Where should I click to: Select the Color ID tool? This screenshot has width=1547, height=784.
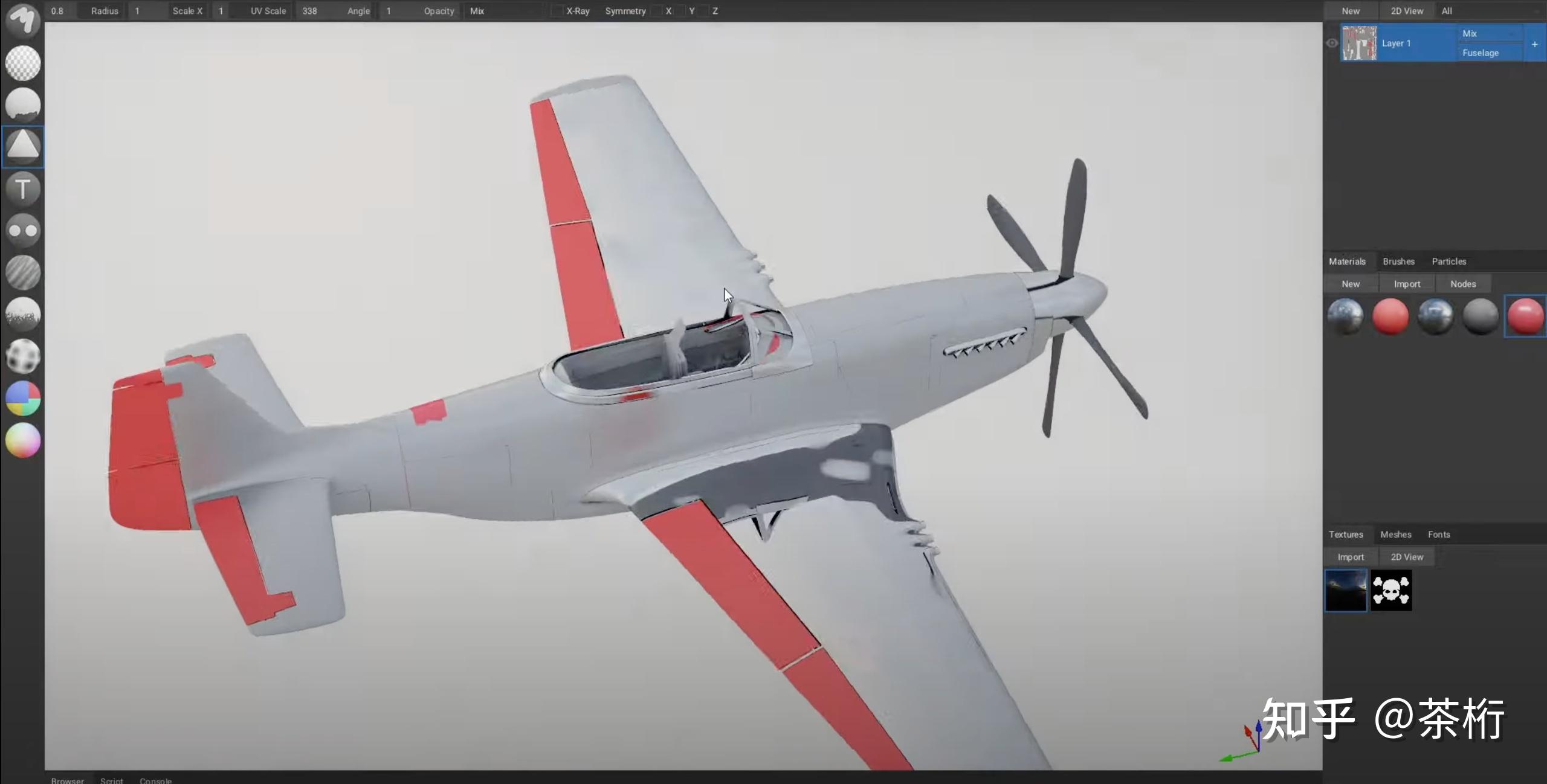click(x=23, y=399)
